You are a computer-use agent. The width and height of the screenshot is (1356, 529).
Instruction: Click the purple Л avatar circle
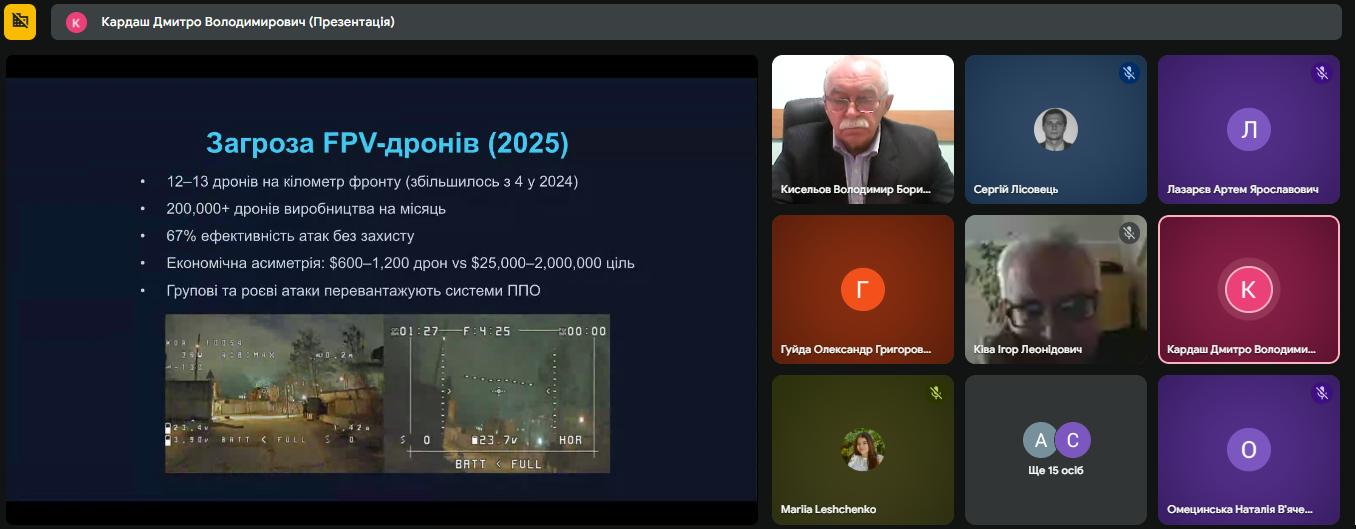(1248, 129)
